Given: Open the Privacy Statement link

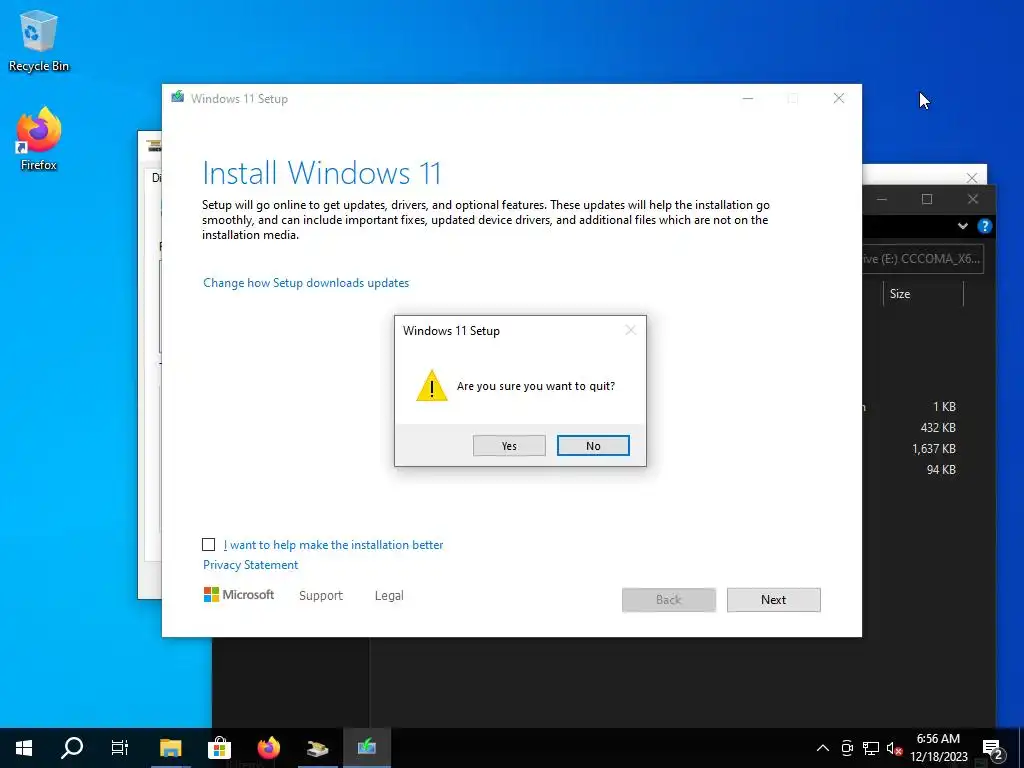Looking at the screenshot, I should [x=250, y=565].
